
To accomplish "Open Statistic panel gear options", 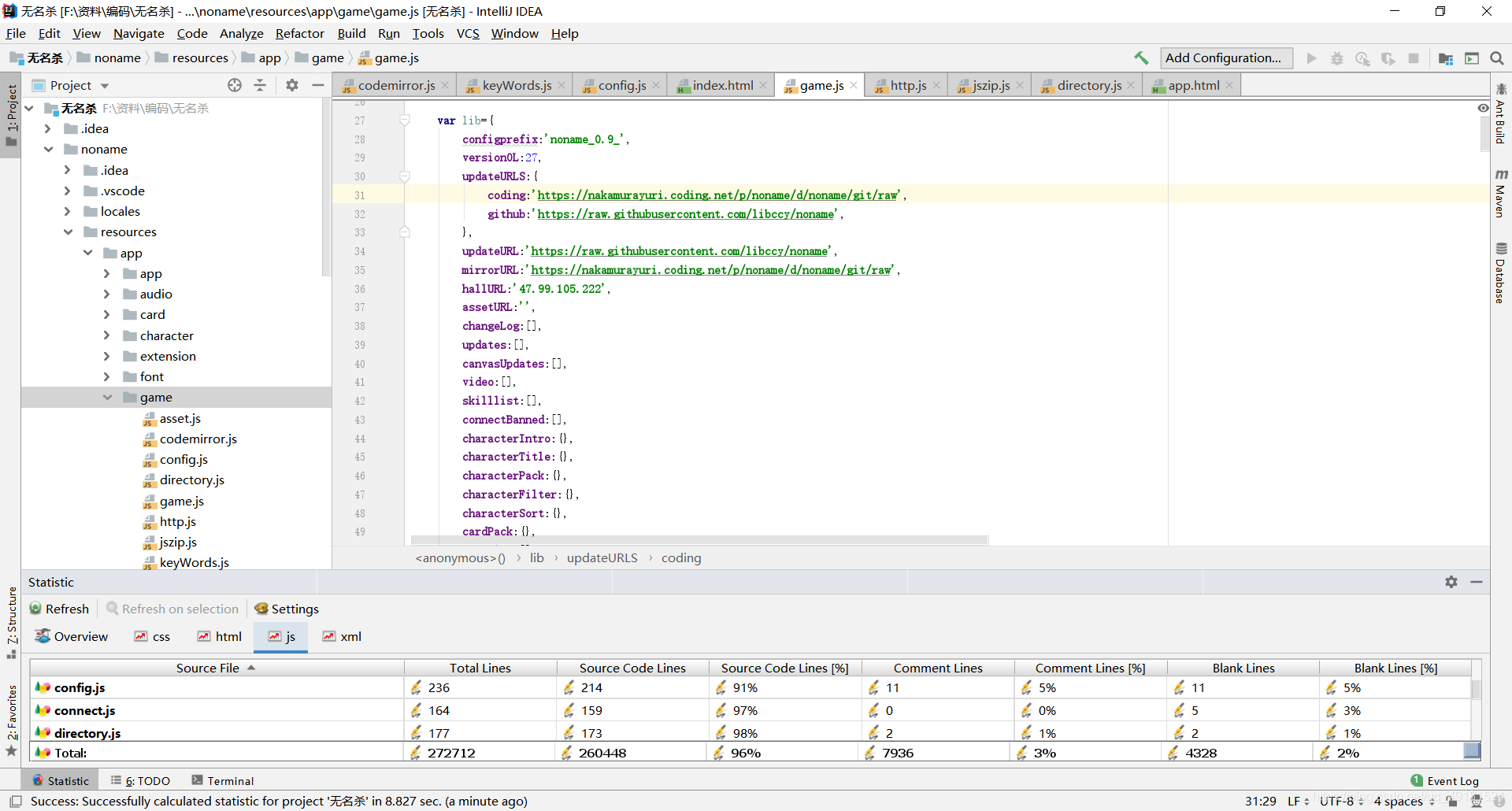I will point(1451,582).
